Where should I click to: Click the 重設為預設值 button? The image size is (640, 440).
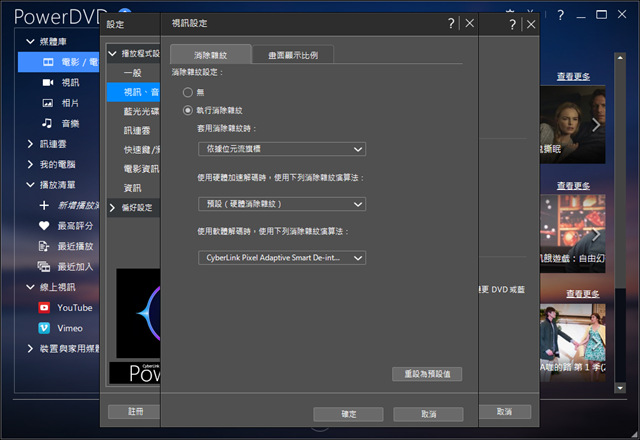pyautogui.click(x=427, y=374)
